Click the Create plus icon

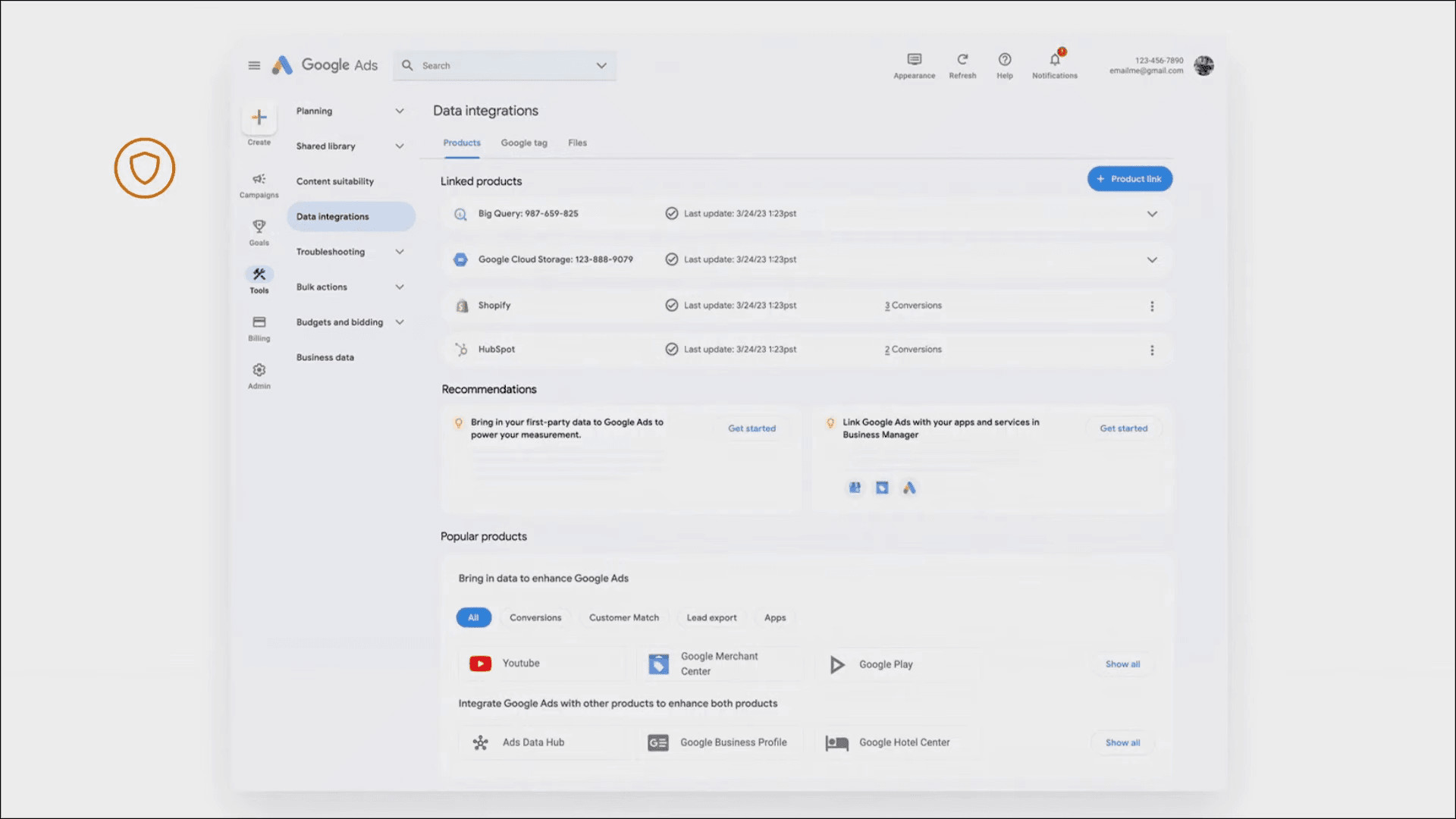[259, 118]
